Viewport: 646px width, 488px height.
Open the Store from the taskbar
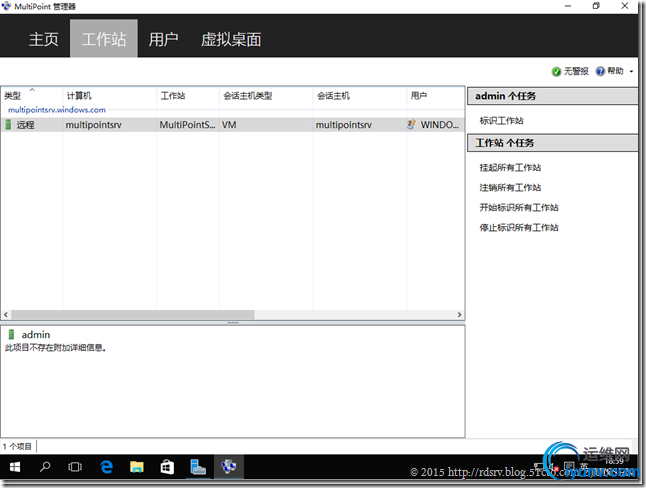click(167, 467)
